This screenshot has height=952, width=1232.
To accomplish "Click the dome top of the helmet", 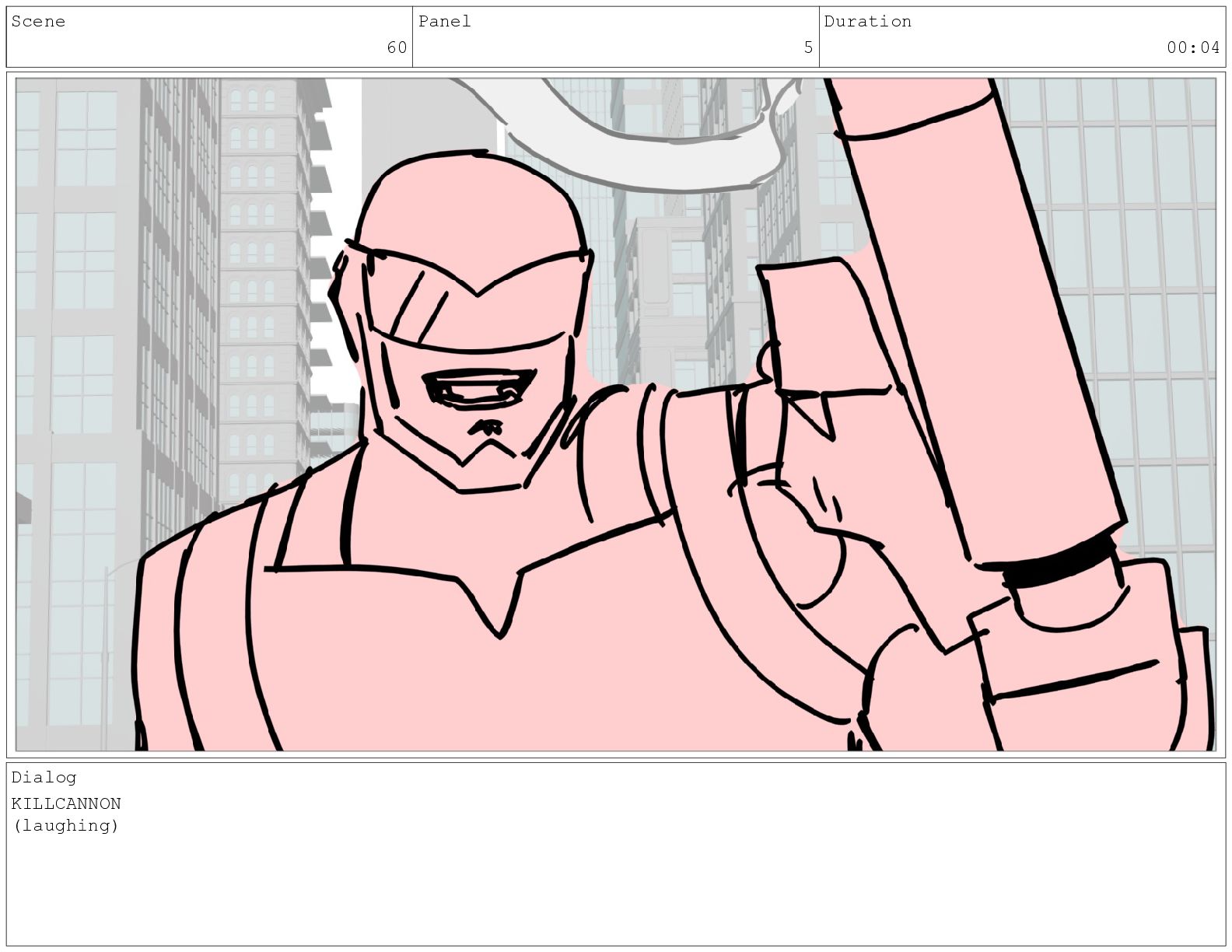I will click(467, 202).
